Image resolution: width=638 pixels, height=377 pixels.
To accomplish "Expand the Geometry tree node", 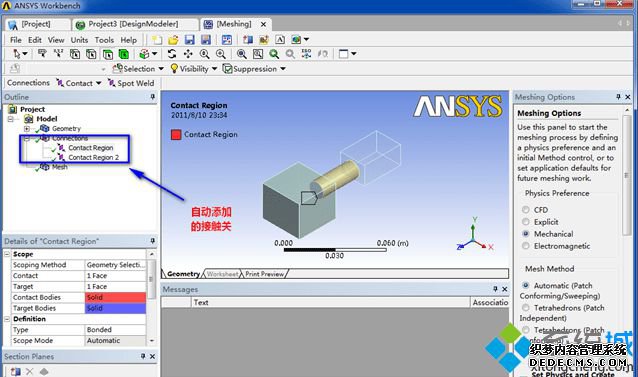I will pyautogui.click(x=26, y=129).
